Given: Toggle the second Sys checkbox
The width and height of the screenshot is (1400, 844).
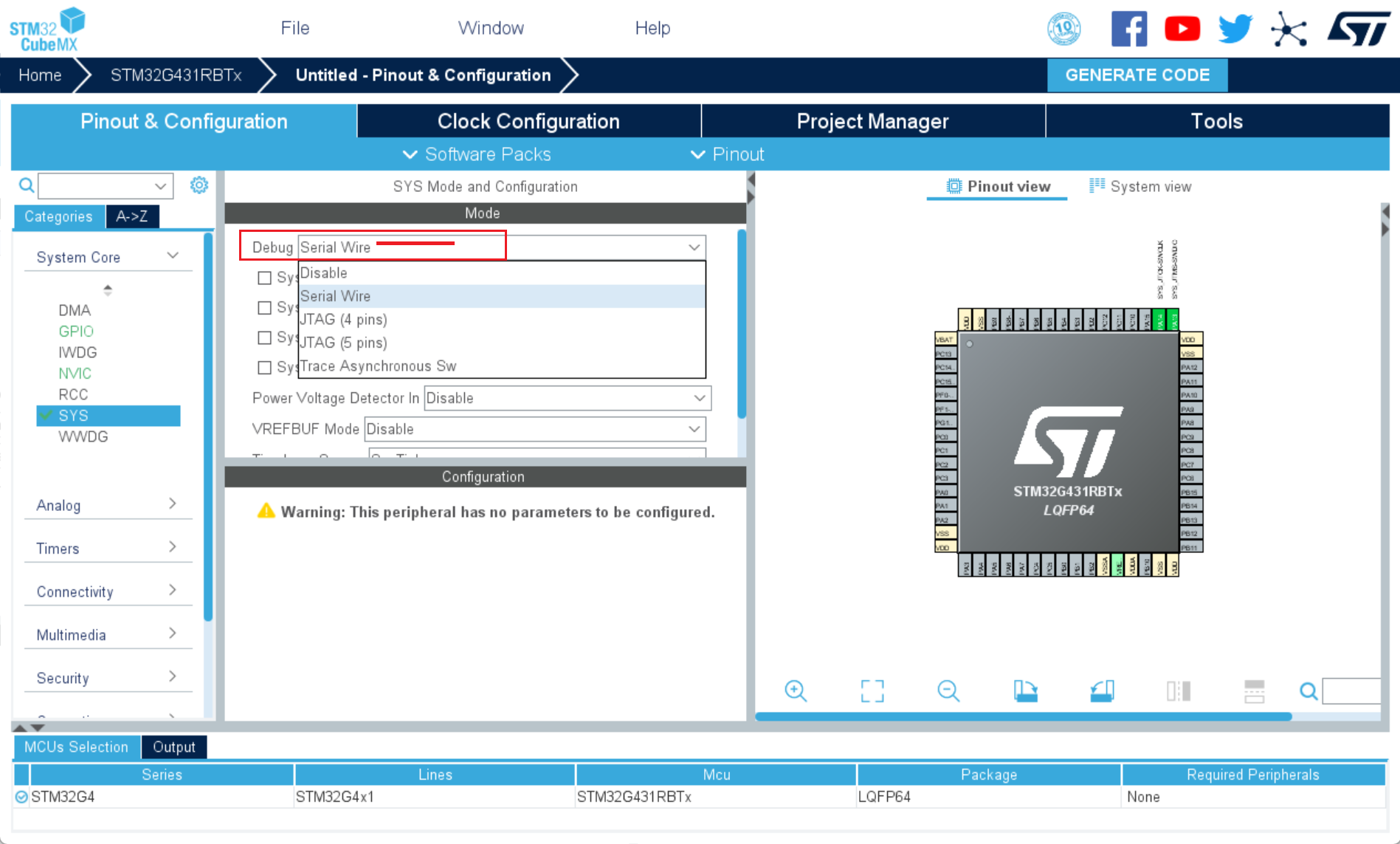Looking at the screenshot, I should (264, 307).
